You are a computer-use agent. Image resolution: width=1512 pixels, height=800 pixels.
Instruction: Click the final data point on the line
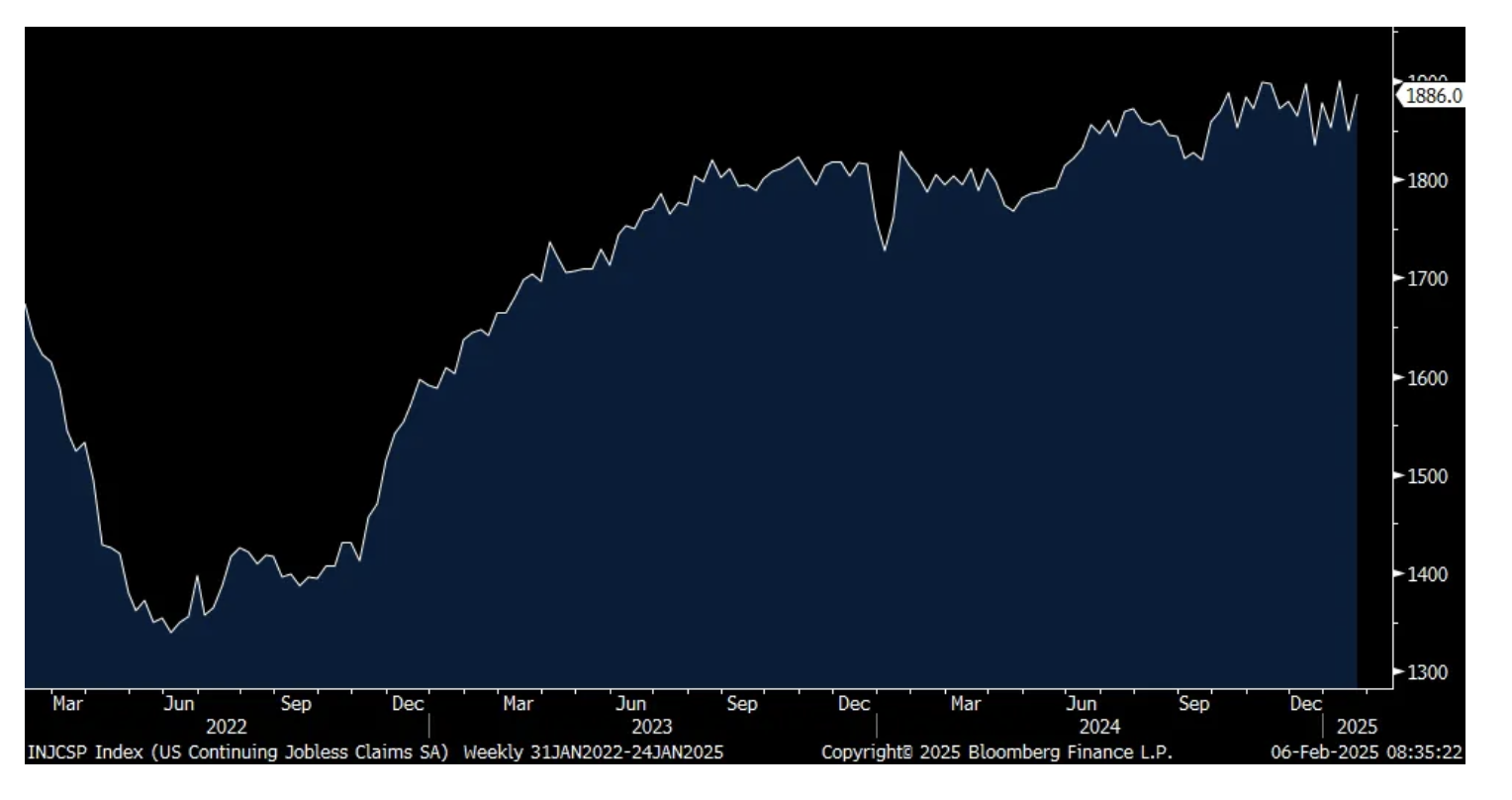pyautogui.click(x=1357, y=95)
